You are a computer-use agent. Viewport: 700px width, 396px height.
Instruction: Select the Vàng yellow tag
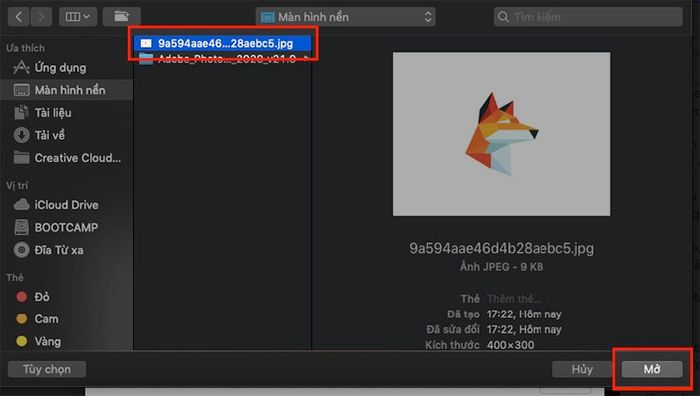(x=67, y=342)
